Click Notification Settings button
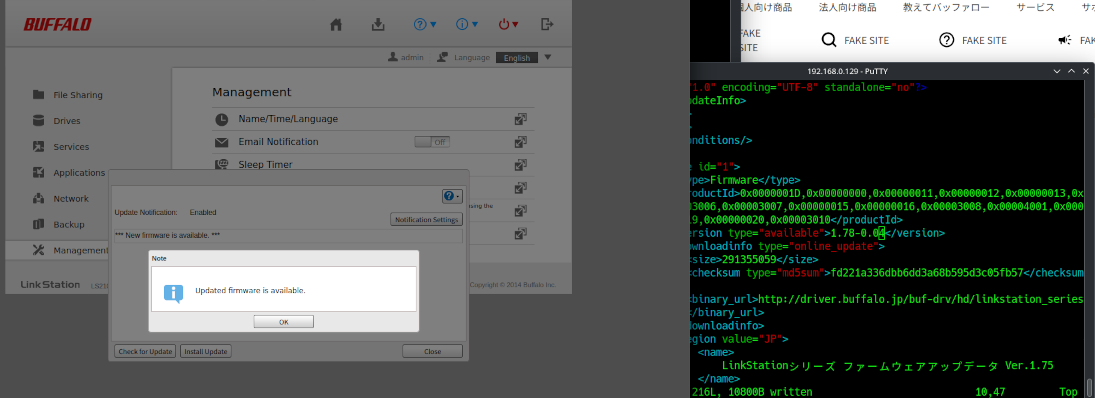 [x=426, y=220]
